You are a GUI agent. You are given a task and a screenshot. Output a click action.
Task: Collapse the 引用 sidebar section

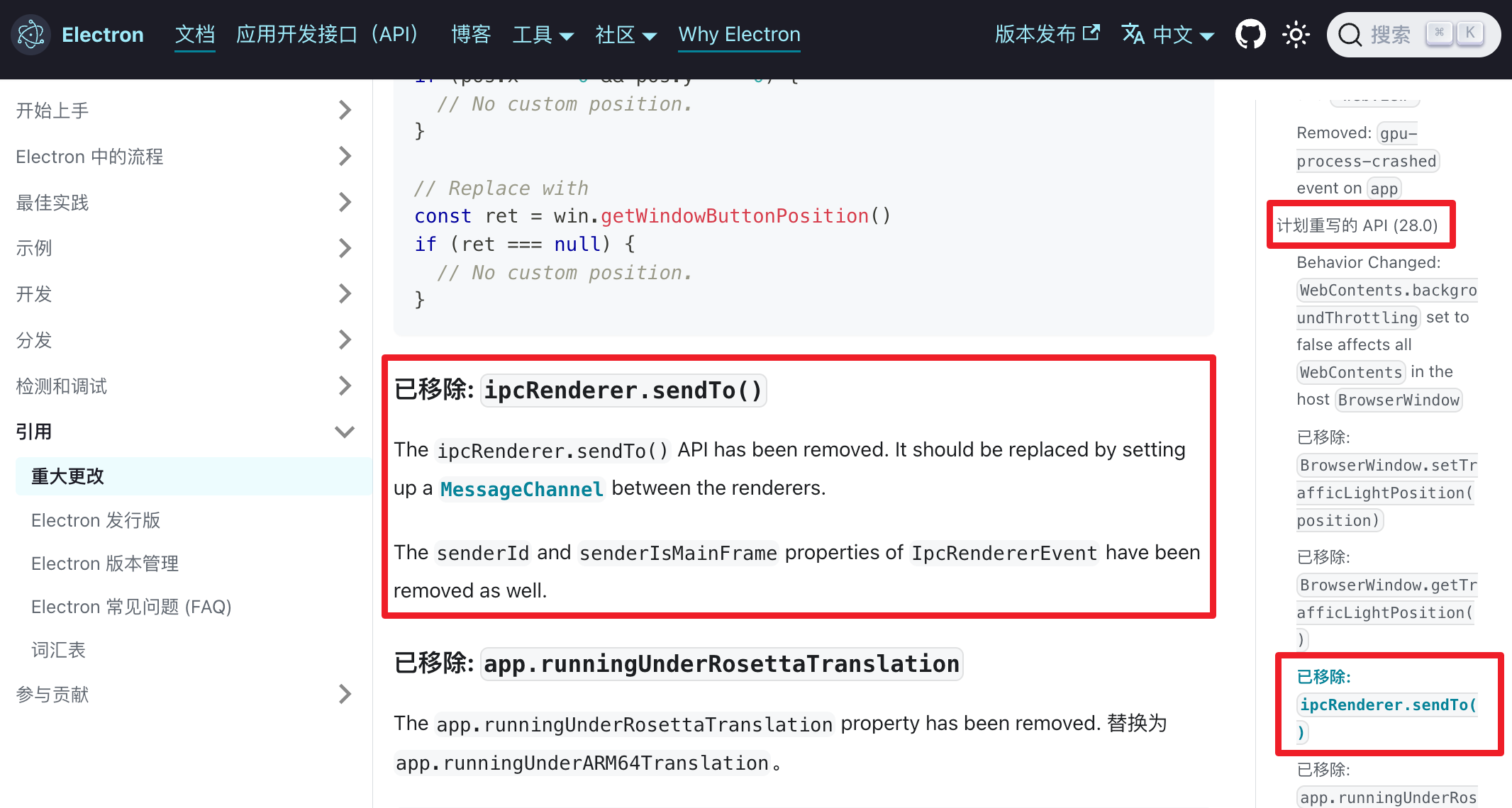pos(345,432)
